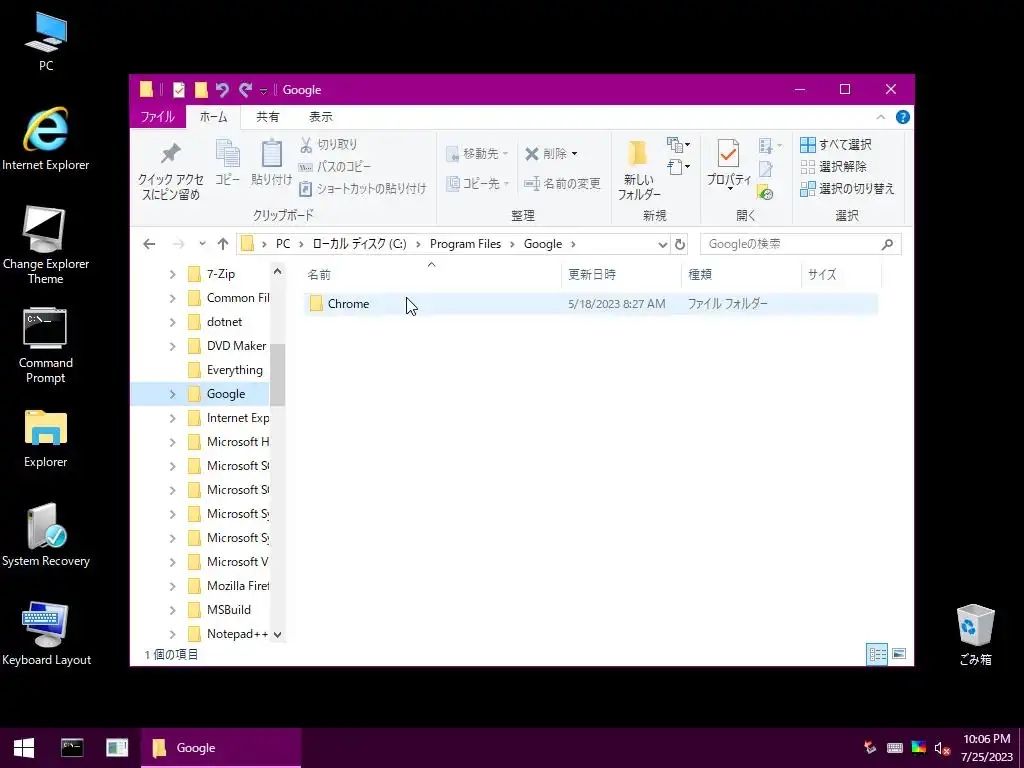
Task: Sort by the Type (種類) column header
Action: tap(741, 275)
